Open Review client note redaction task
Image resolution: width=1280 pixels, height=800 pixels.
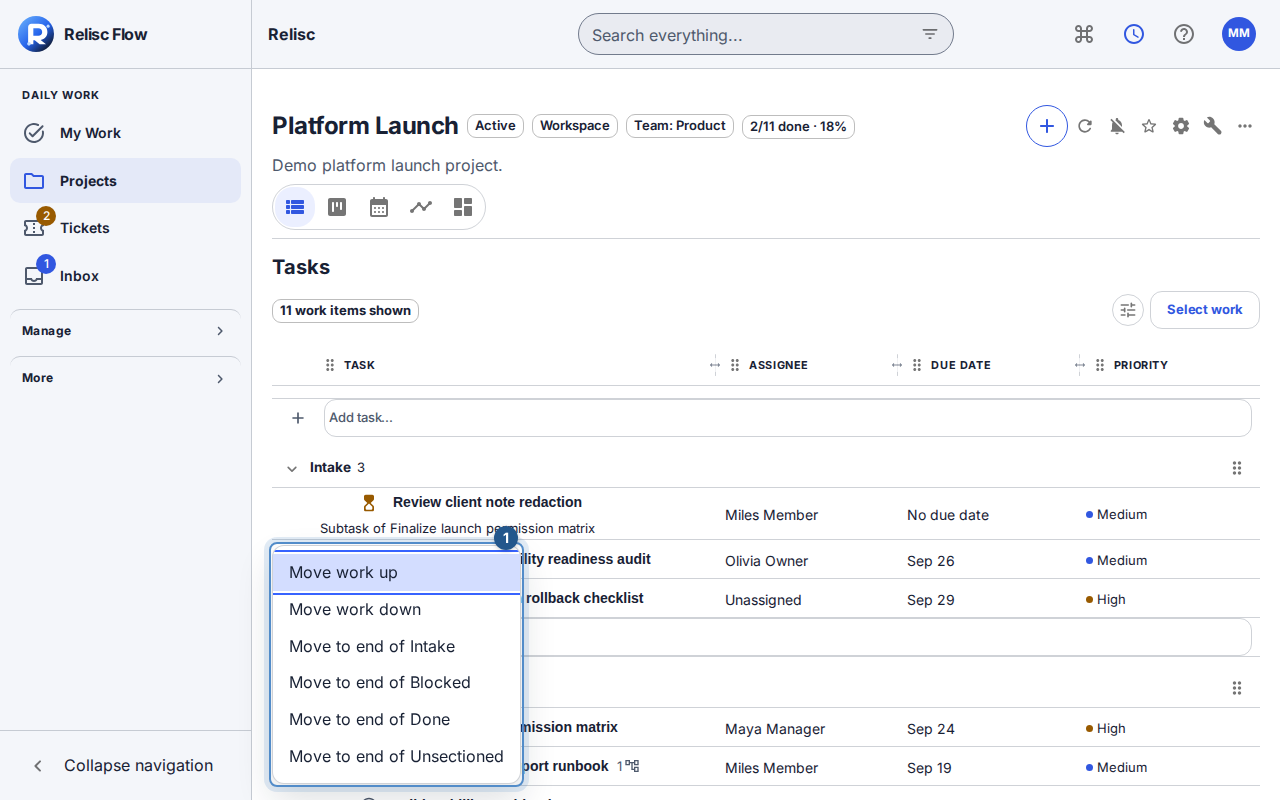[487, 502]
